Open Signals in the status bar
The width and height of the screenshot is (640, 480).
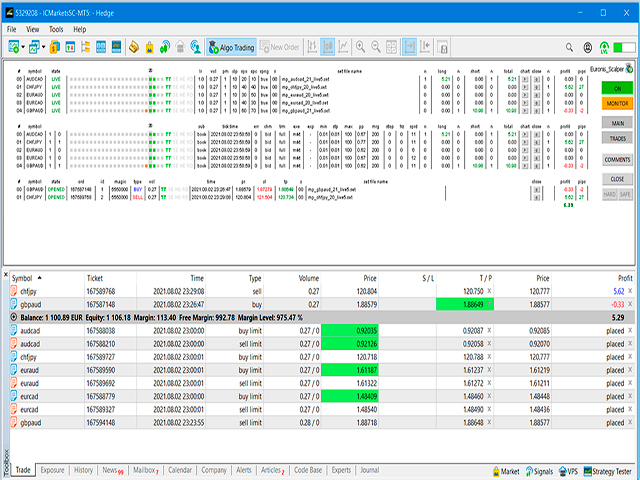click(539, 471)
